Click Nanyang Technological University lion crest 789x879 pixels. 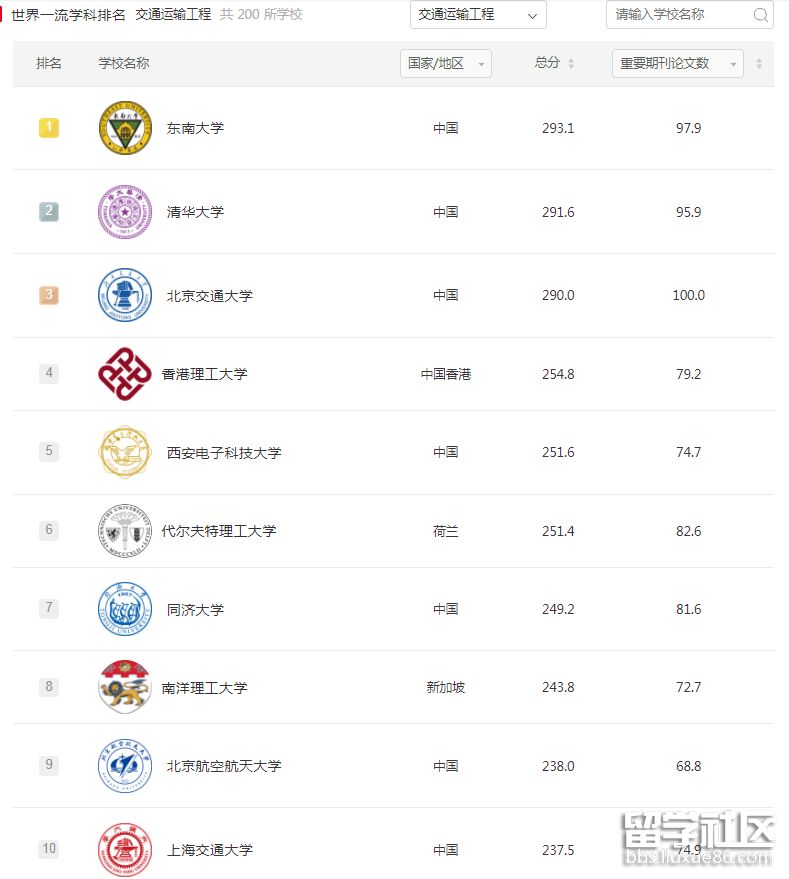124,687
